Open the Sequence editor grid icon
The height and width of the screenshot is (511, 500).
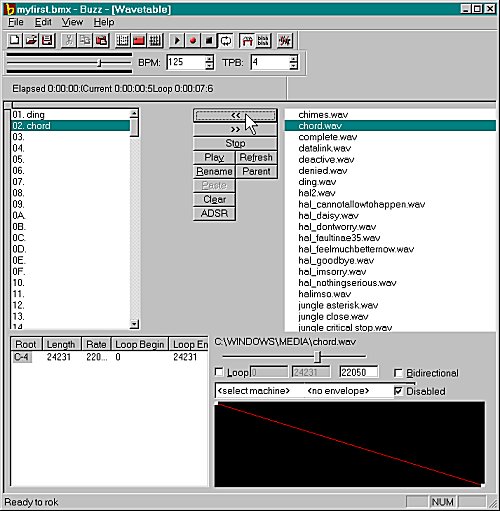(x=155, y=41)
